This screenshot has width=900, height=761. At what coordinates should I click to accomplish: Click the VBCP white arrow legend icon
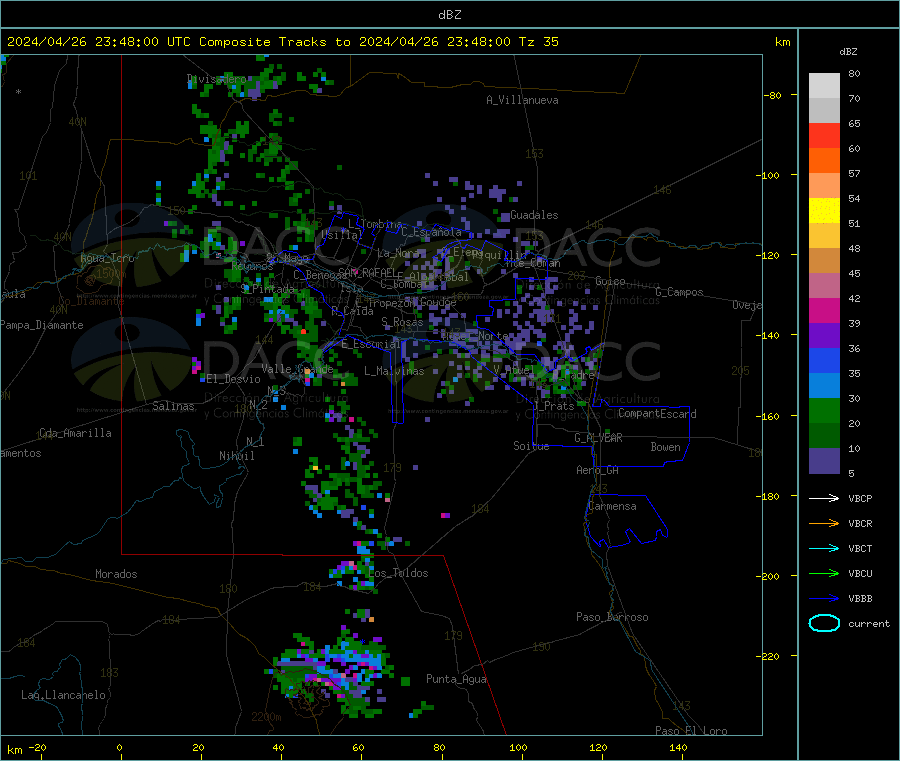tap(824, 498)
